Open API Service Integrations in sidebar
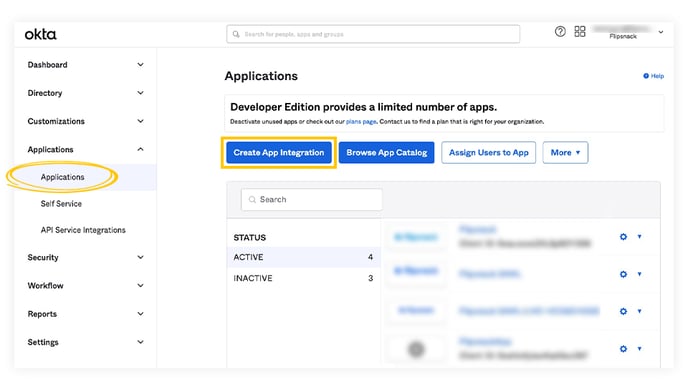 click(83, 230)
